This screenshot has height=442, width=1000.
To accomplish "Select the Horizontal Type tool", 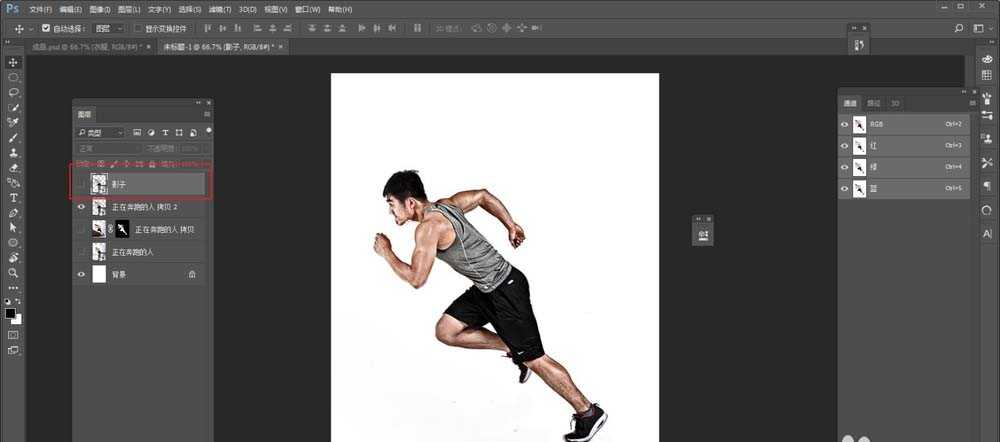I will coord(14,198).
